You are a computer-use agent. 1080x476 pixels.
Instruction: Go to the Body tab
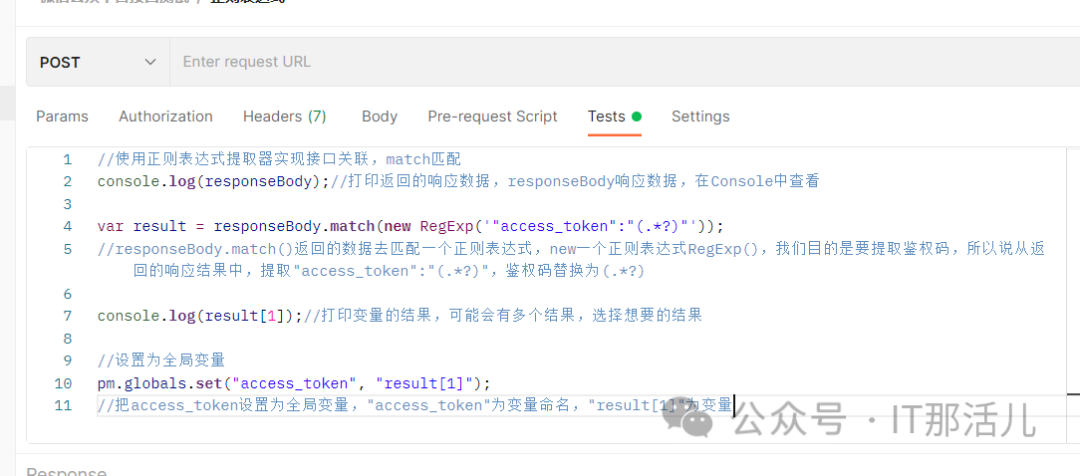click(379, 116)
